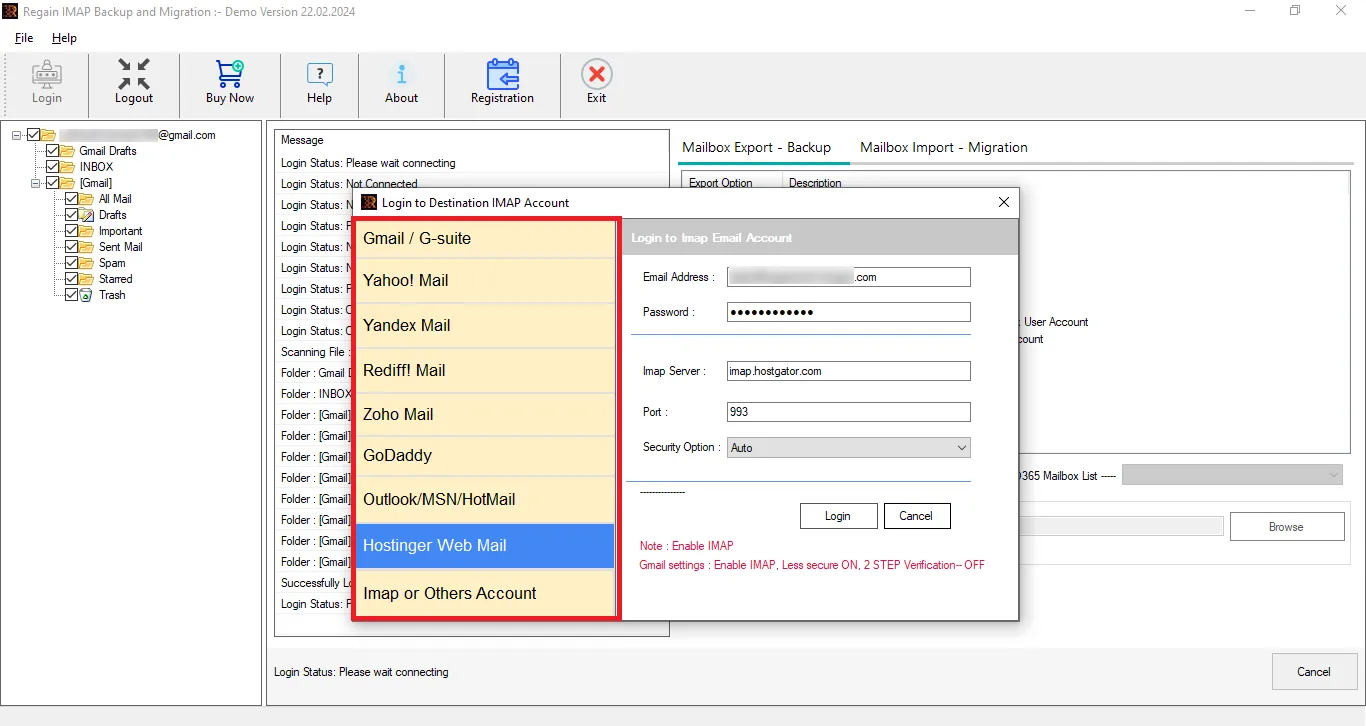Uncheck the All Mail checkbox
The width and height of the screenshot is (1366, 726).
[x=71, y=199]
